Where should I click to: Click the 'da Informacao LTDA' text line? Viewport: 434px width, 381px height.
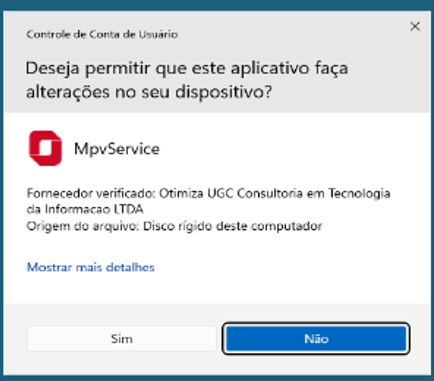click(85, 209)
